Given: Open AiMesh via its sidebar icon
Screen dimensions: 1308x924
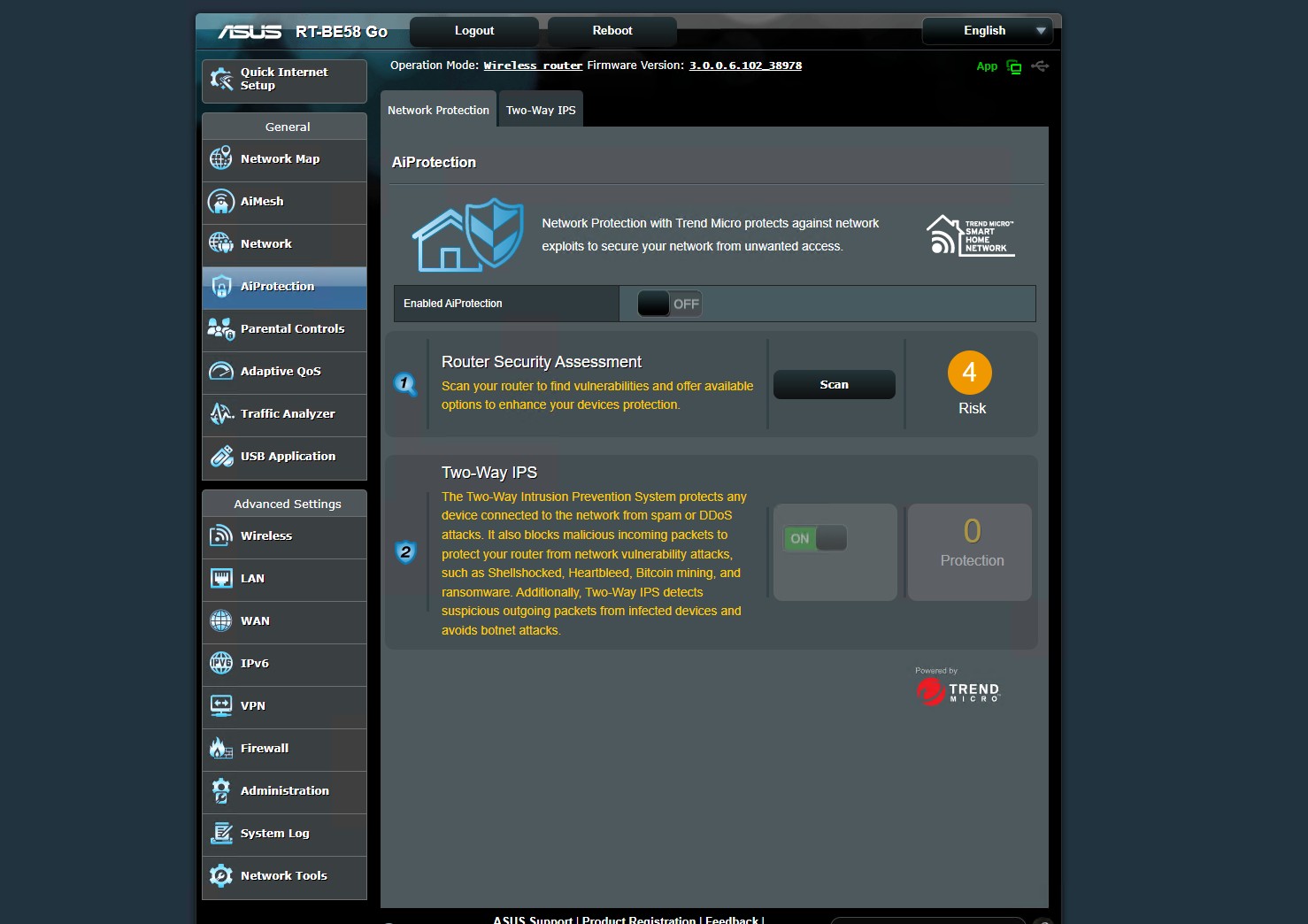Looking at the screenshot, I should click(x=221, y=201).
